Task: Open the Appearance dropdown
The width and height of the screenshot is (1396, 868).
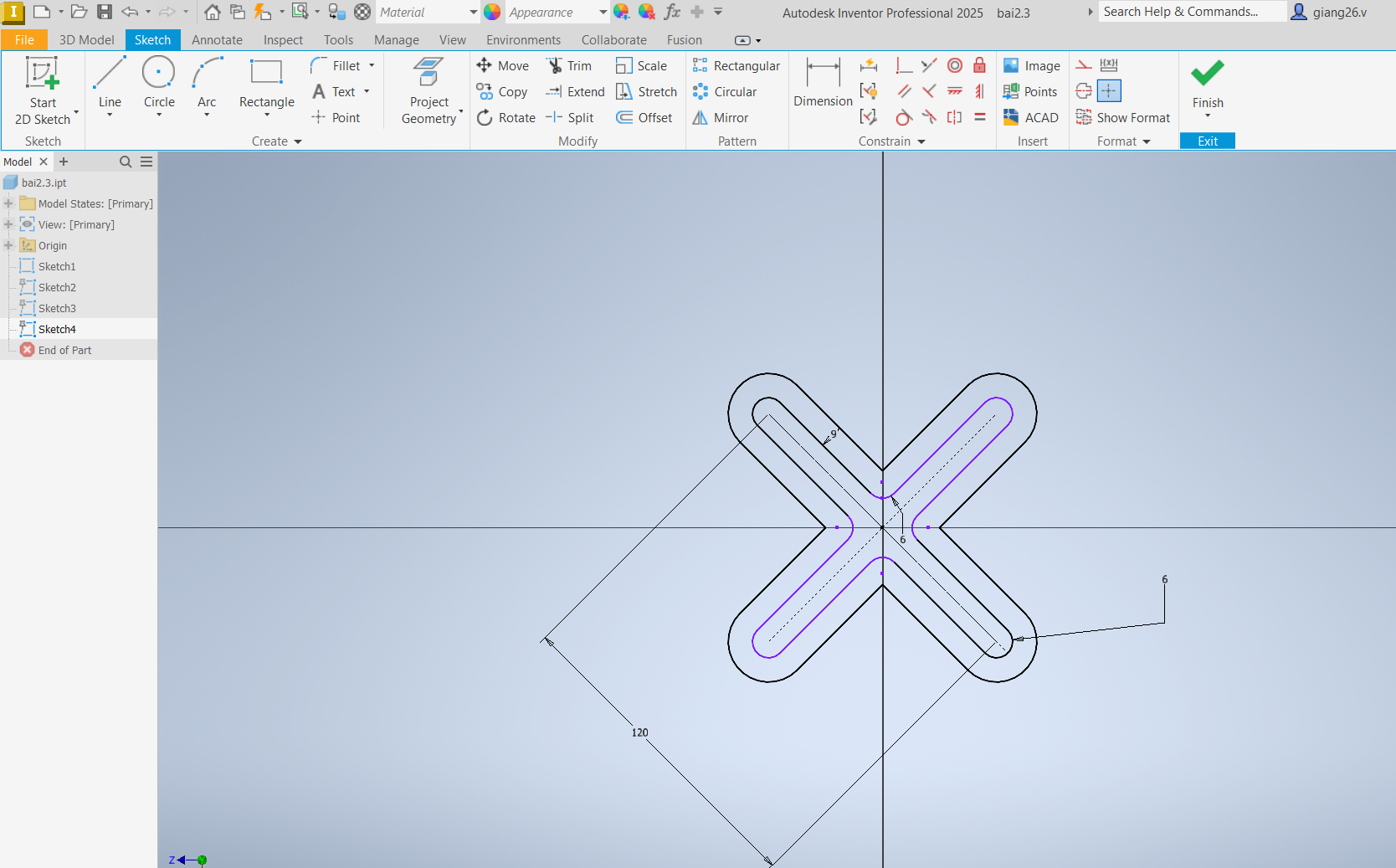Action: [x=603, y=13]
